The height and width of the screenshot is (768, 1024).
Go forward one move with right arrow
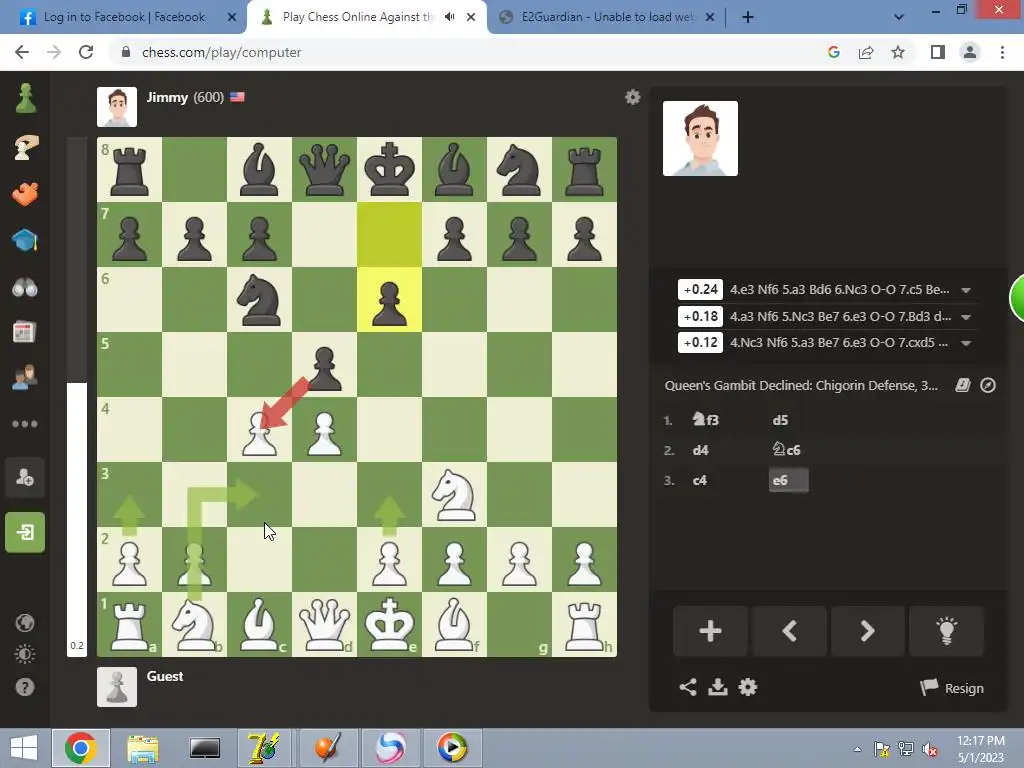[x=867, y=631]
